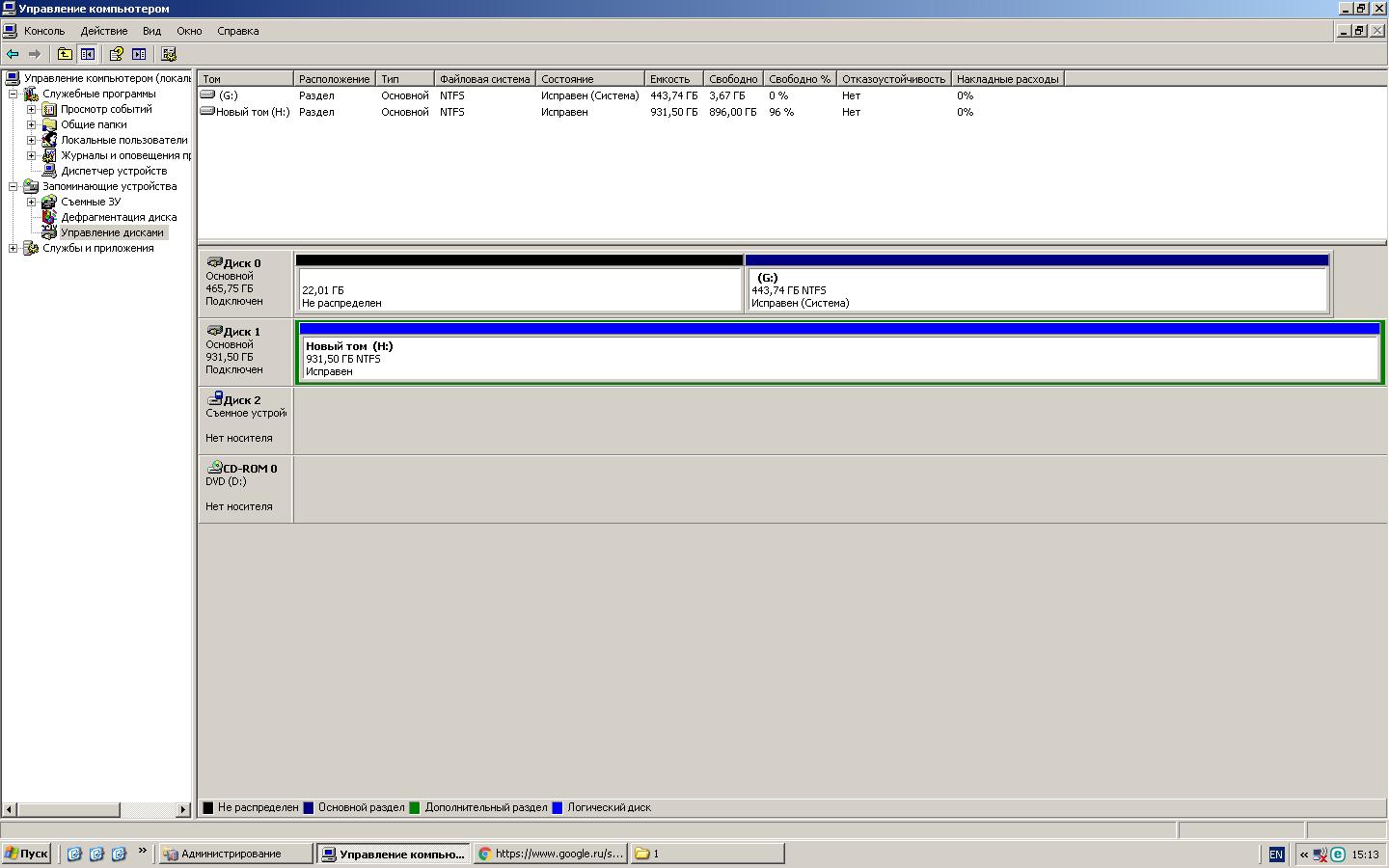Click the Основной раздел legend color swatch
This screenshot has width=1389, height=868.
pyautogui.click(x=308, y=808)
